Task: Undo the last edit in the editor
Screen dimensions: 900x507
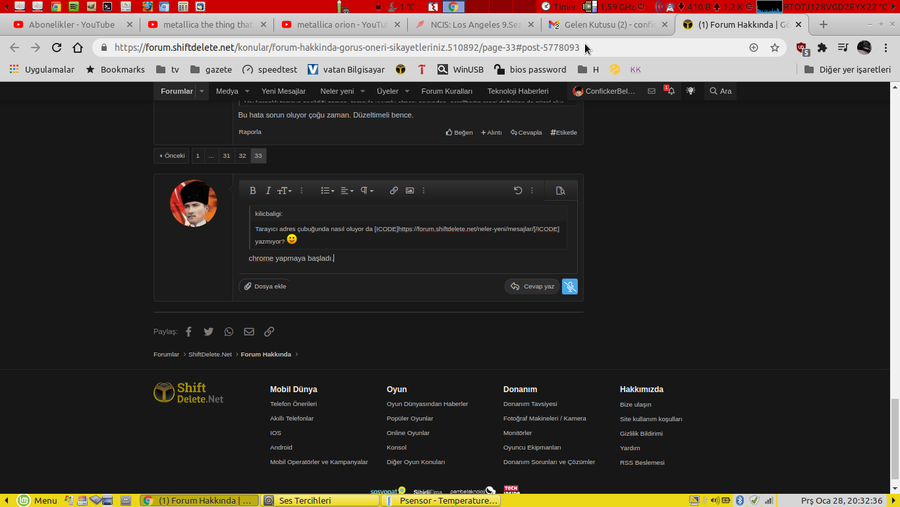Action: tap(518, 191)
